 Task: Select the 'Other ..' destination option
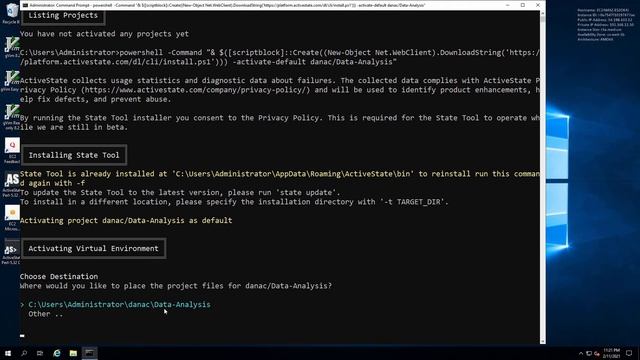(46, 314)
